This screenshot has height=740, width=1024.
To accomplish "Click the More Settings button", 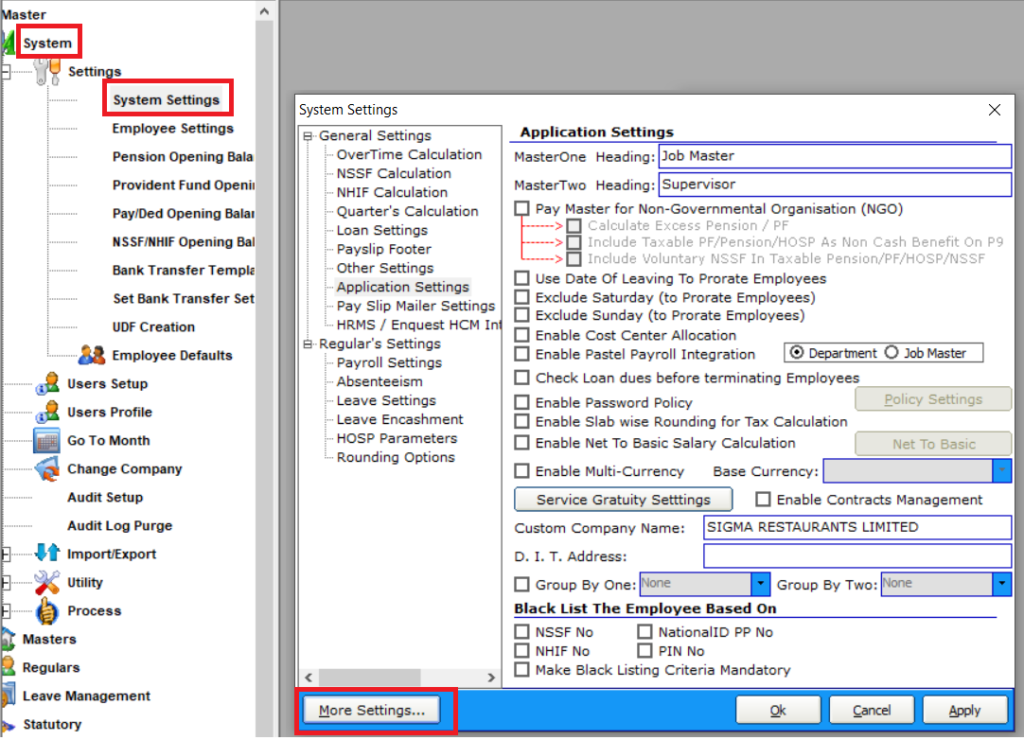I will point(371,710).
